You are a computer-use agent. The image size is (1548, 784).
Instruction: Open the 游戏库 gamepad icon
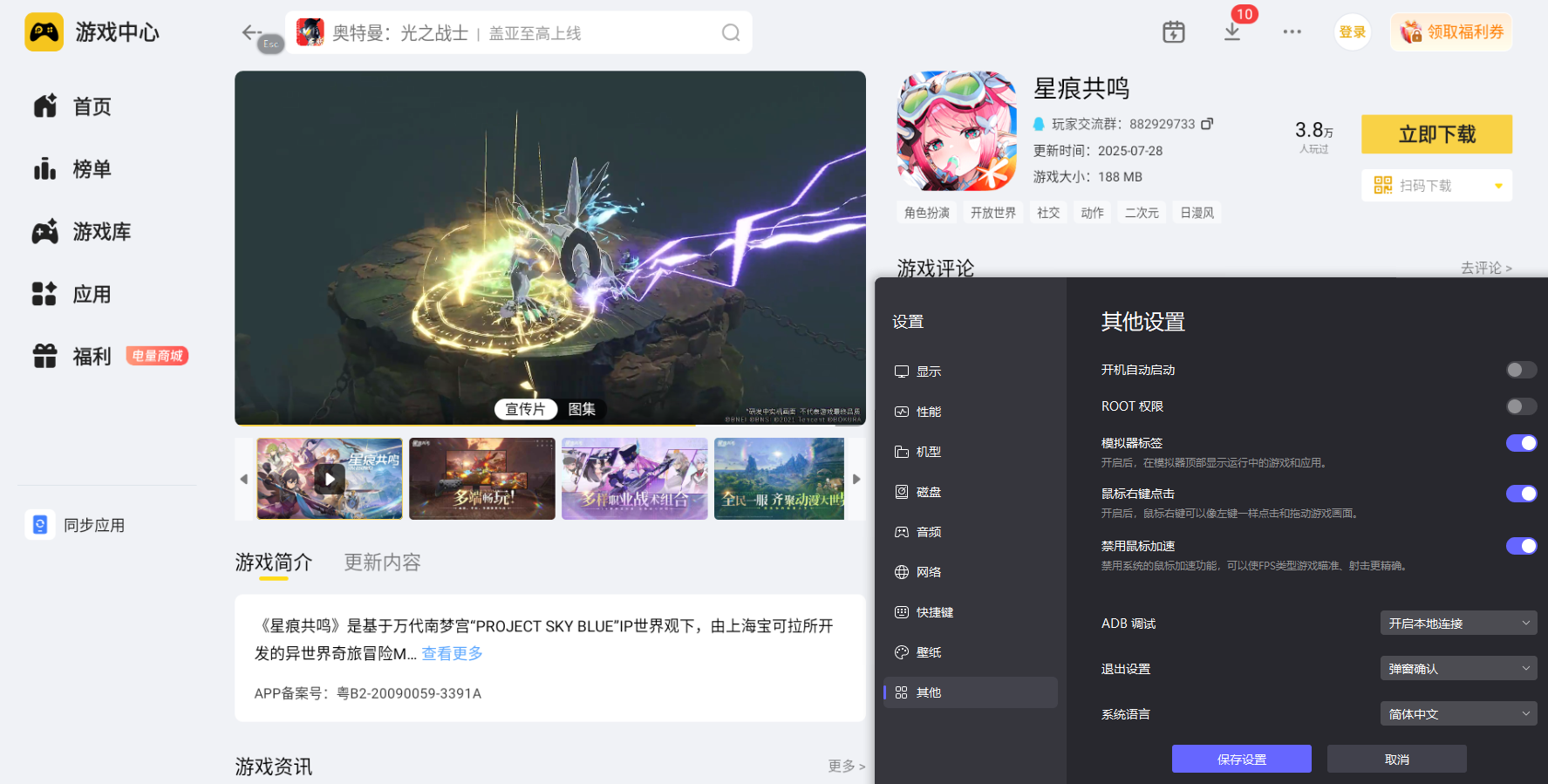click(x=45, y=232)
